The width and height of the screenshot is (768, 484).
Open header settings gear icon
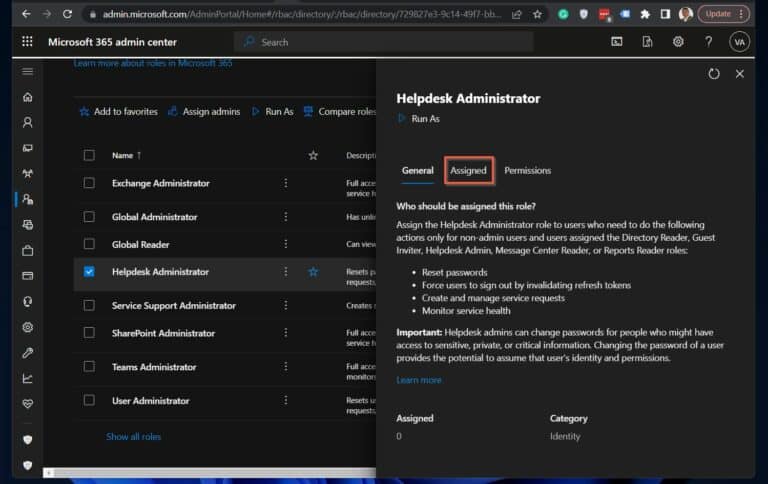tap(678, 42)
